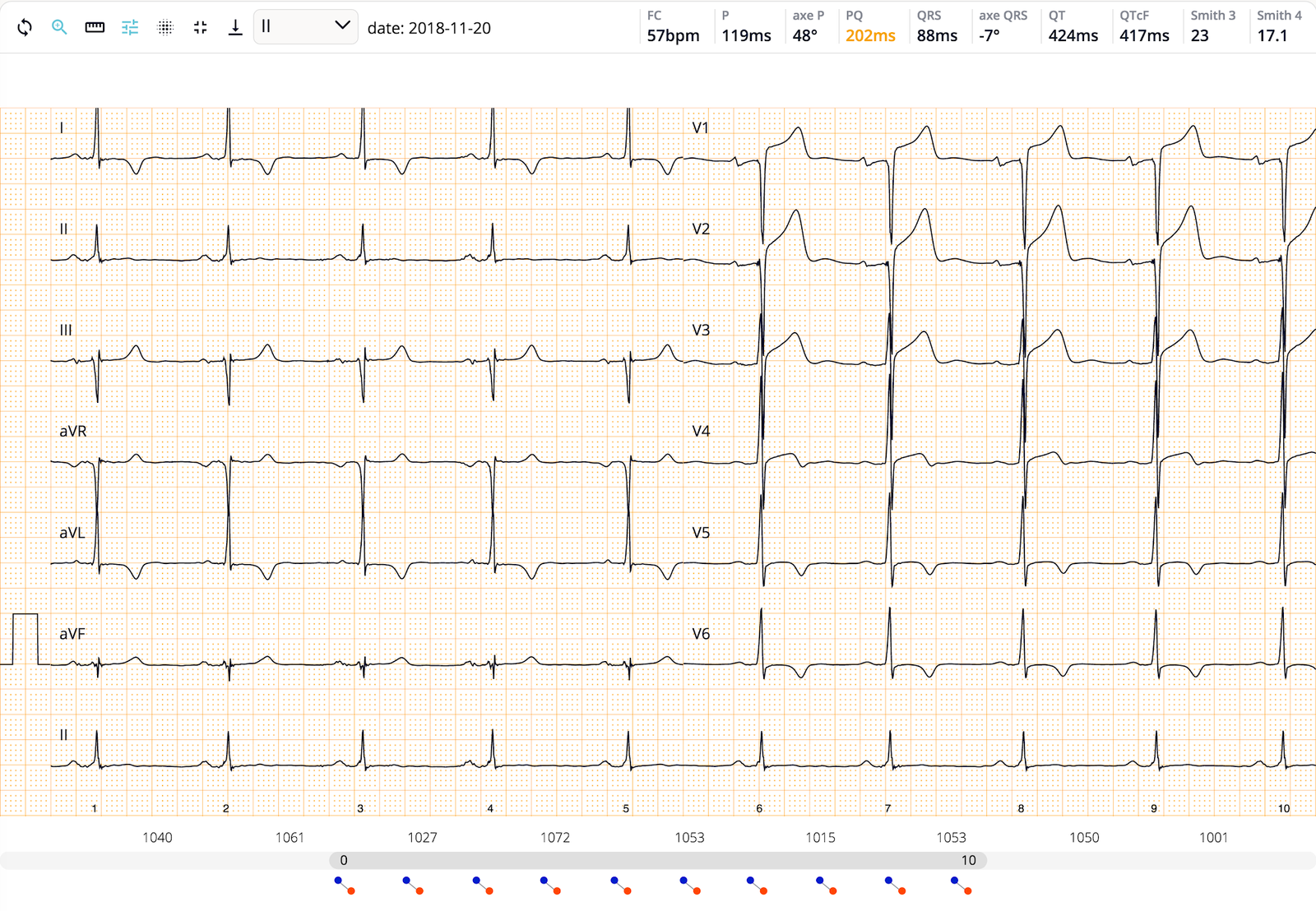Screen dimensions: 1316x911
Task: Open the sliders settings icon
Action: click(x=130, y=27)
